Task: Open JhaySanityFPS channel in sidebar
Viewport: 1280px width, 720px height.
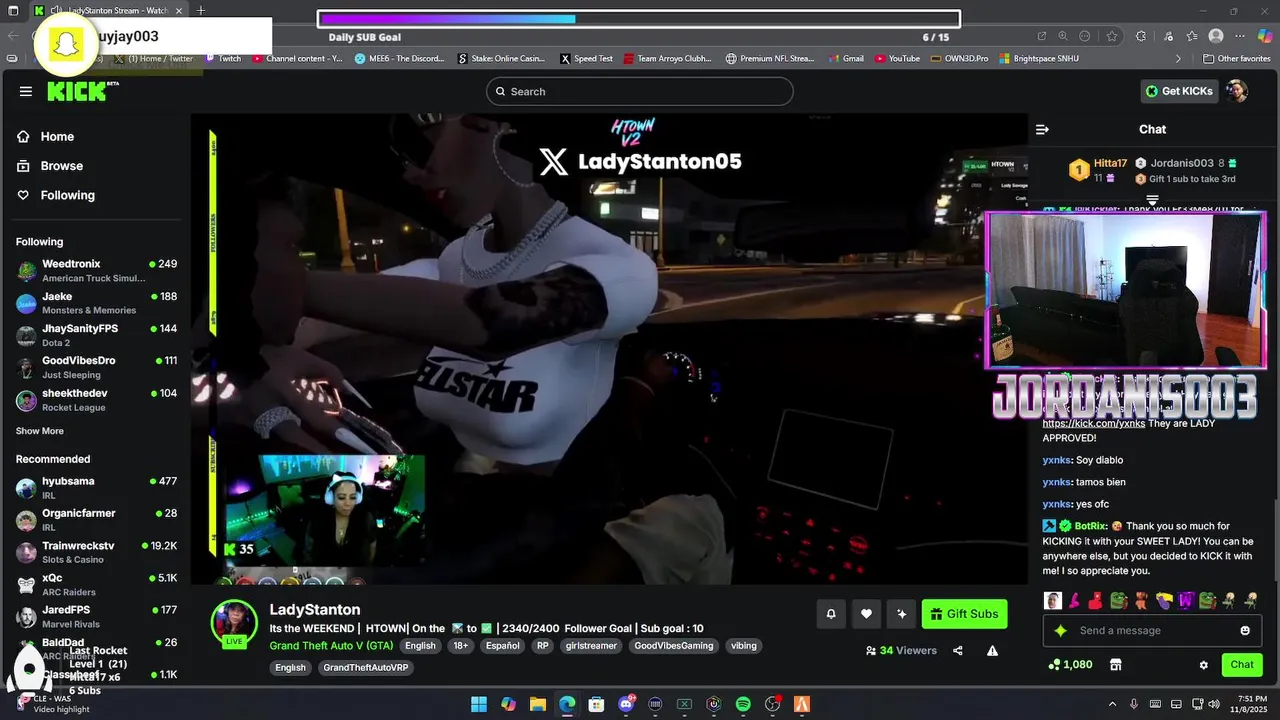Action: (x=96, y=335)
